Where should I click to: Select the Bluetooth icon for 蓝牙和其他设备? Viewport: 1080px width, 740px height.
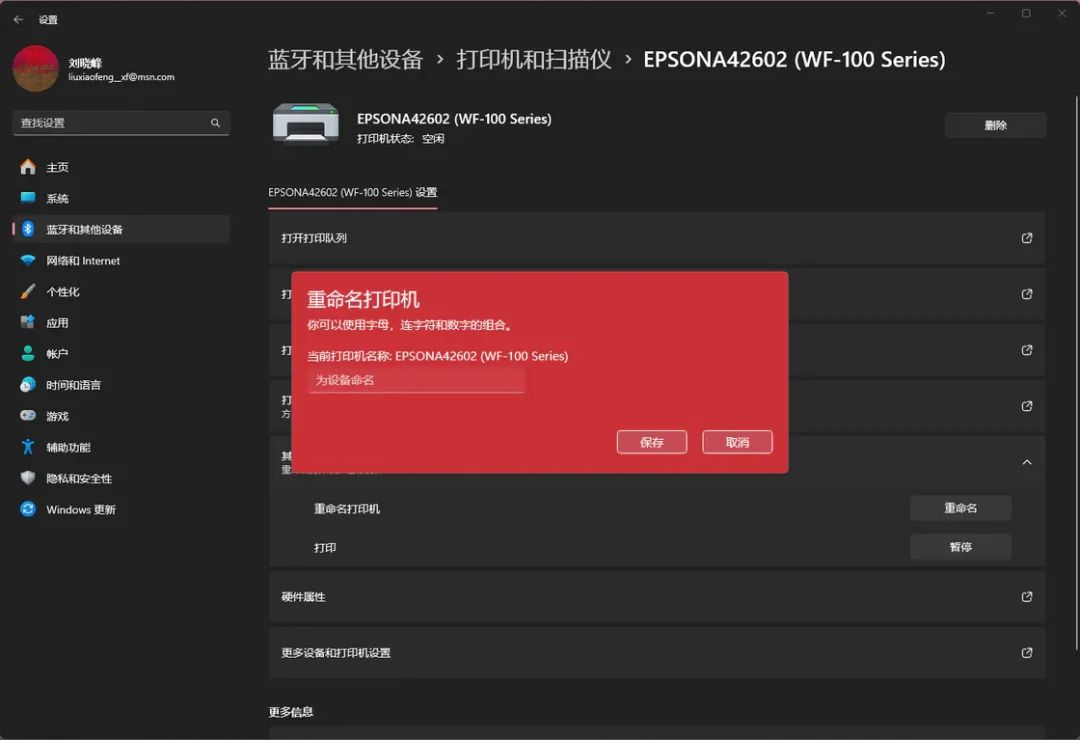pyautogui.click(x=28, y=229)
